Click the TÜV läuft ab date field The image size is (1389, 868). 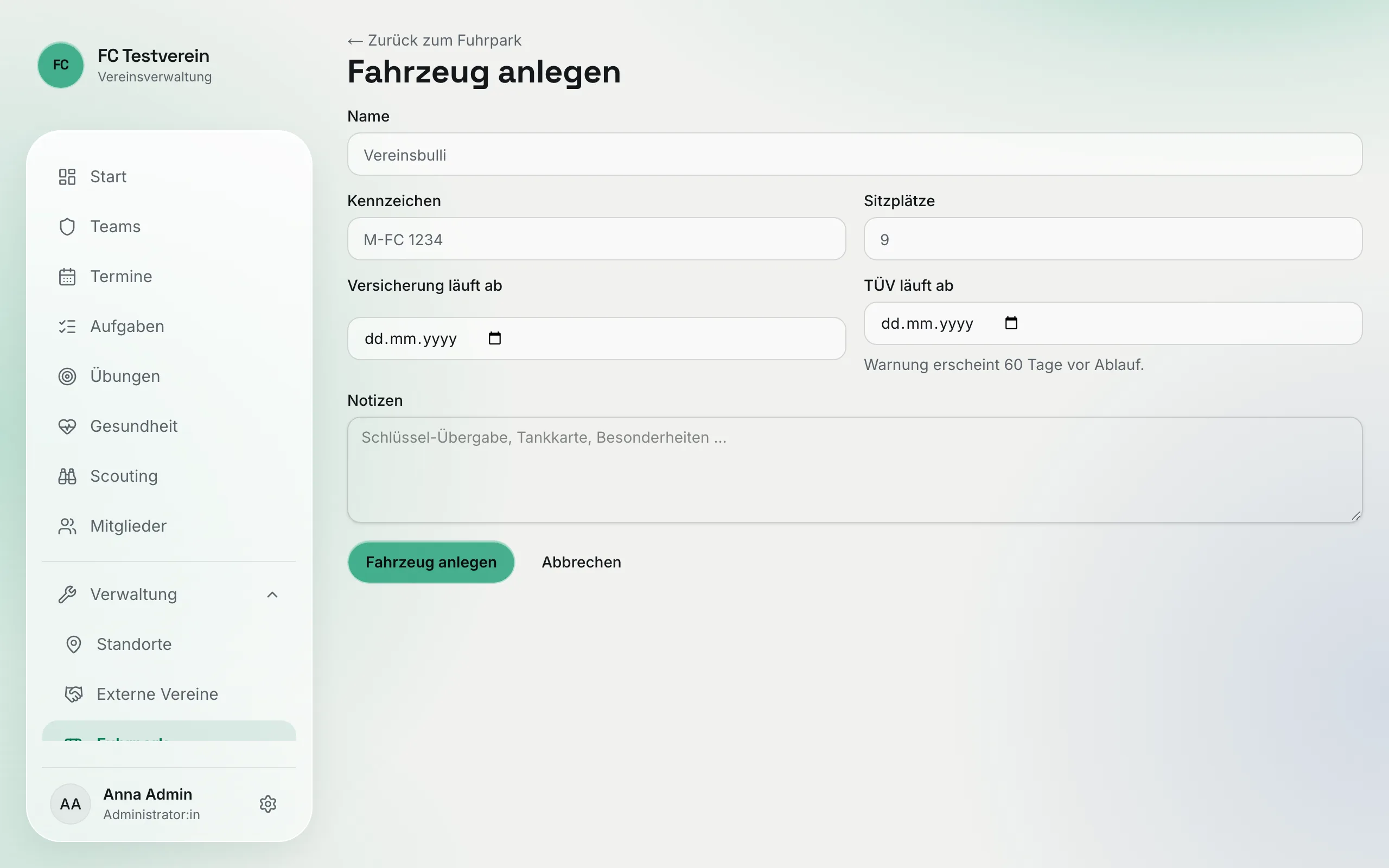[x=1113, y=324]
